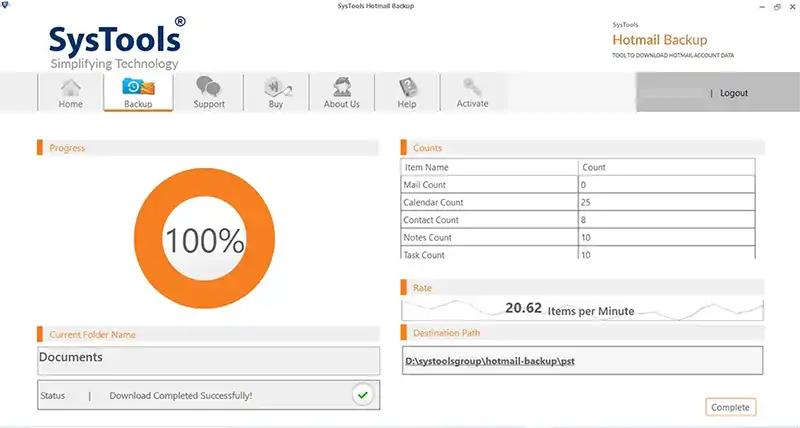This screenshot has width=800, height=428.
Task: Minimize the SysTools Hotmail Backup window
Action: (x=762, y=7)
